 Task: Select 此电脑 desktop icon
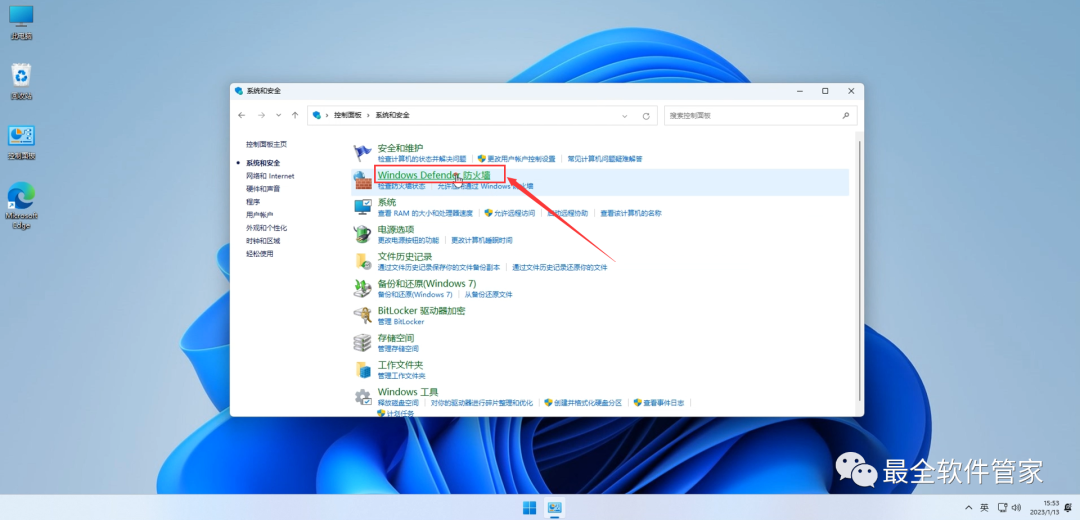pos(21,22)
